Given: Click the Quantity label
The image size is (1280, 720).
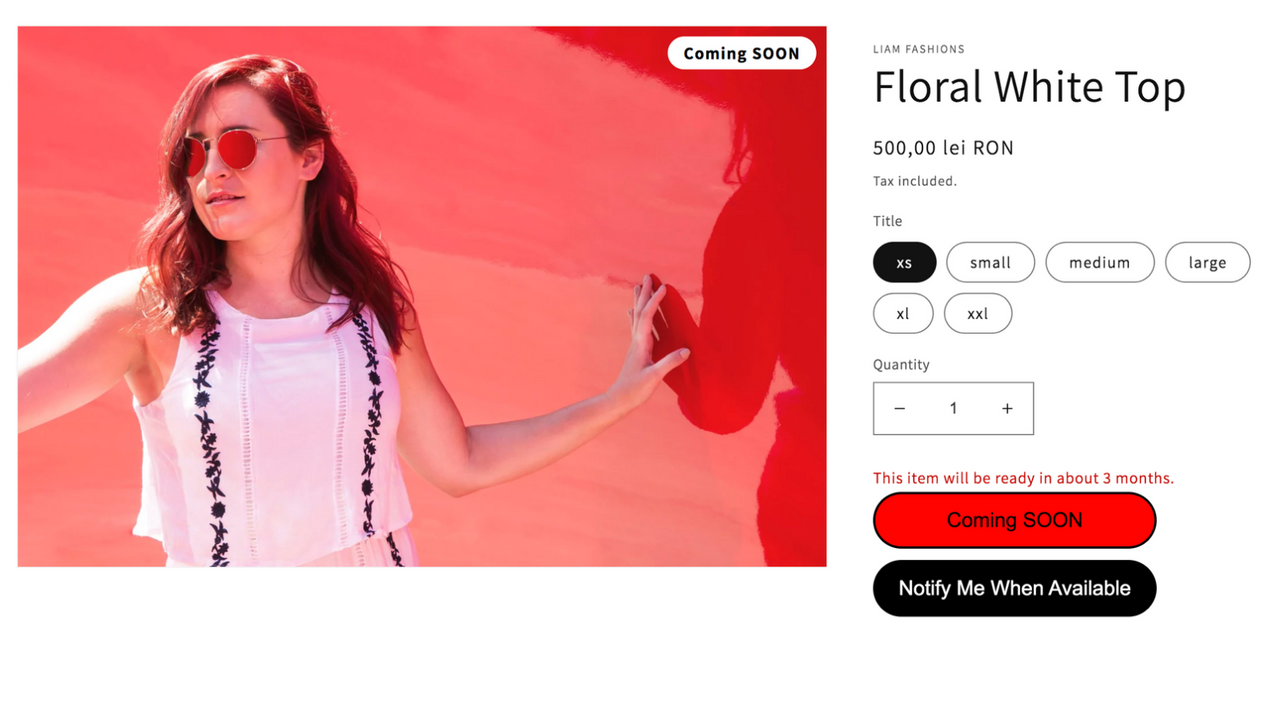Looking at the screenshot, I should pyautogui.click(x=901, y=364).
